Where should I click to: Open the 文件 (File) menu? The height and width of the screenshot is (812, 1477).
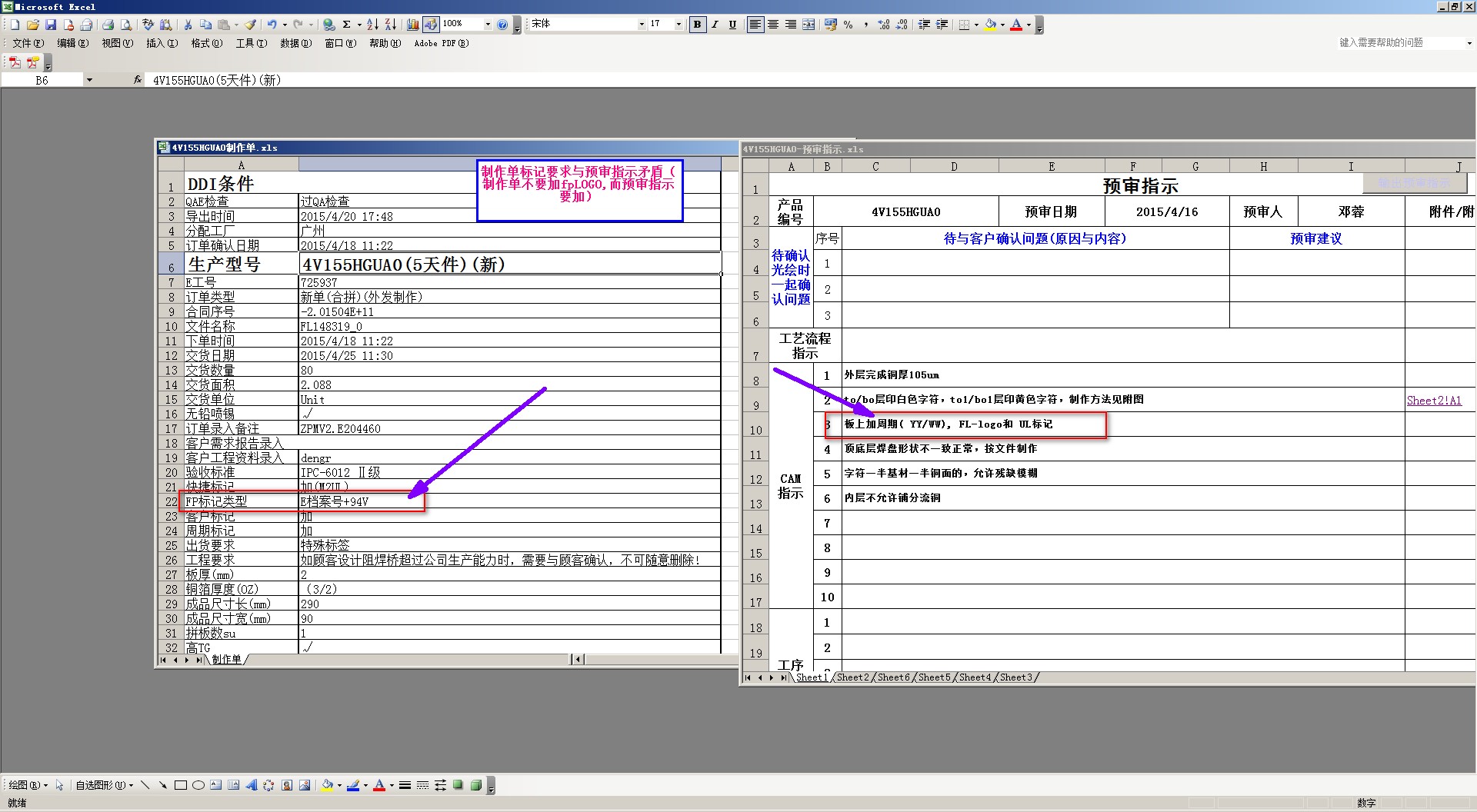click(x=28, y=43)
